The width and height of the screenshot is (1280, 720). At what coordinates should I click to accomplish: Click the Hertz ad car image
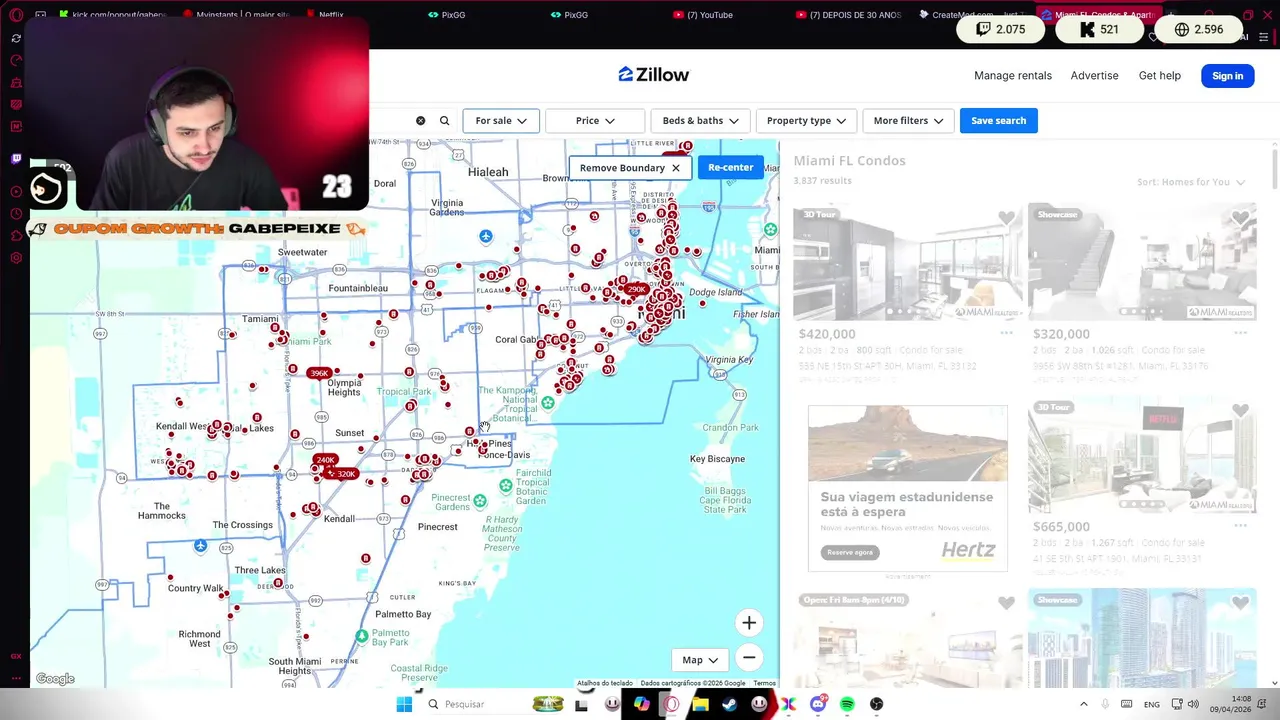tap(907, 445)
